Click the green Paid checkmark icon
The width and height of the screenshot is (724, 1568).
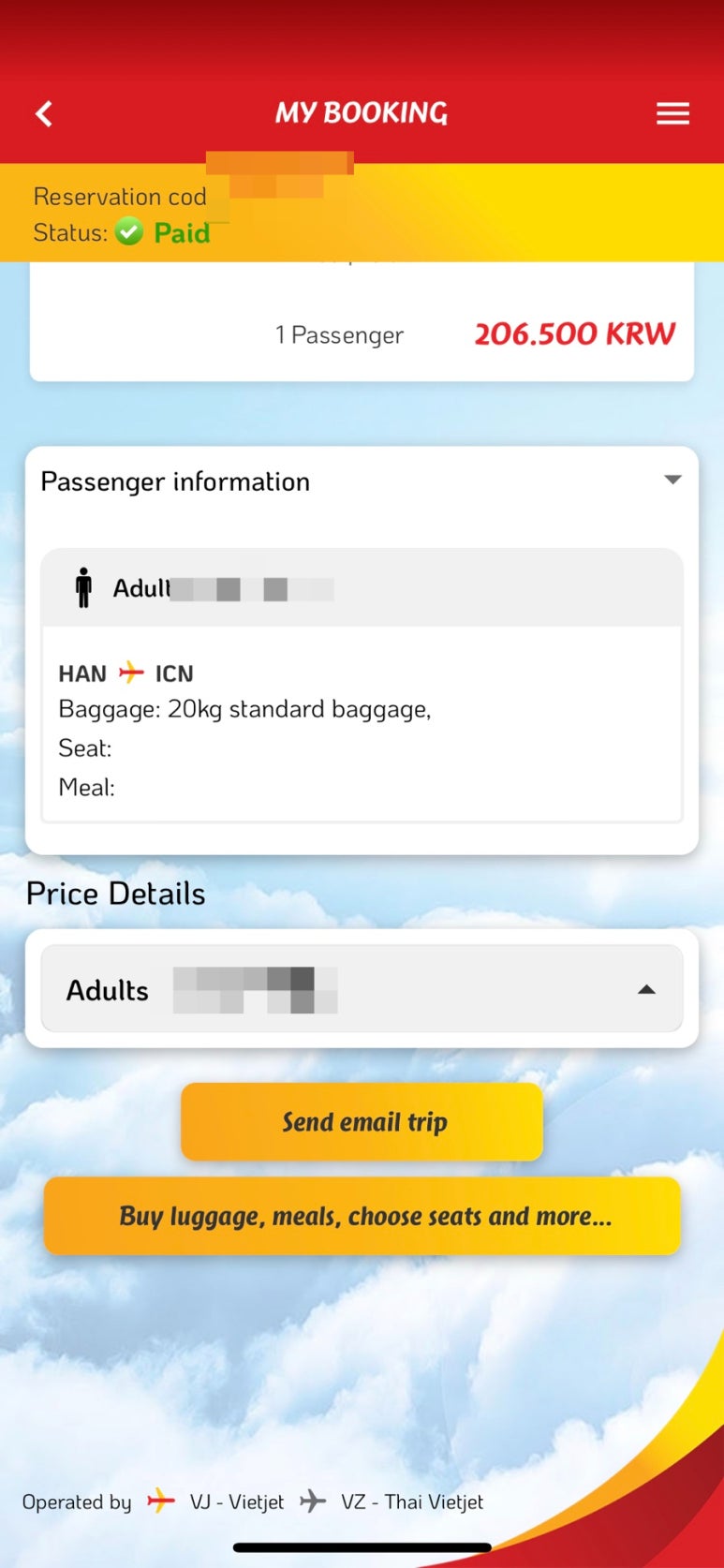click(x=129, y=231)
